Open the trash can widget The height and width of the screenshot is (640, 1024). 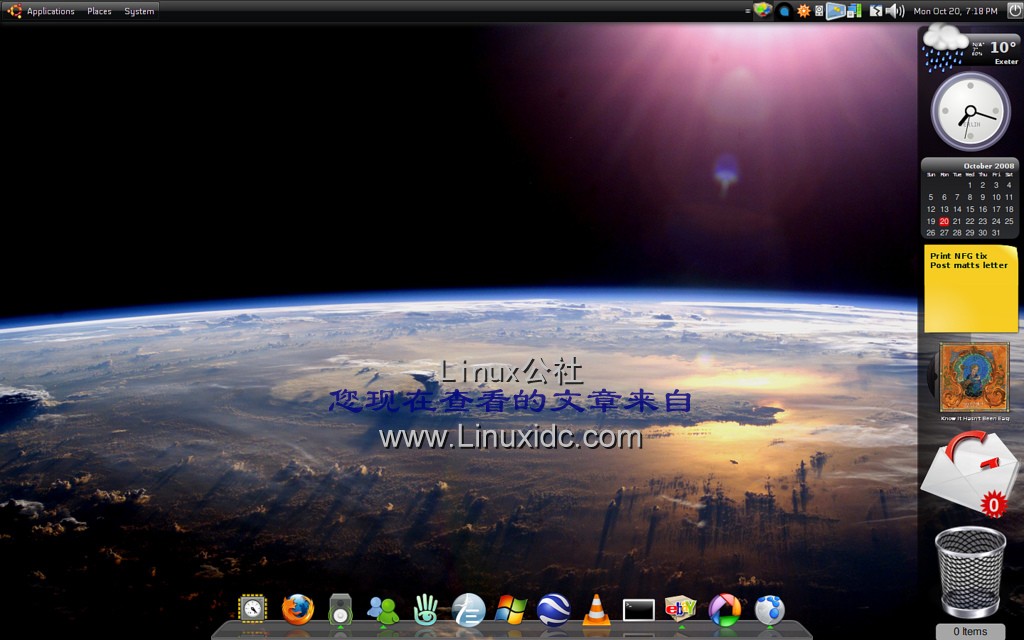tap(970, 573)
